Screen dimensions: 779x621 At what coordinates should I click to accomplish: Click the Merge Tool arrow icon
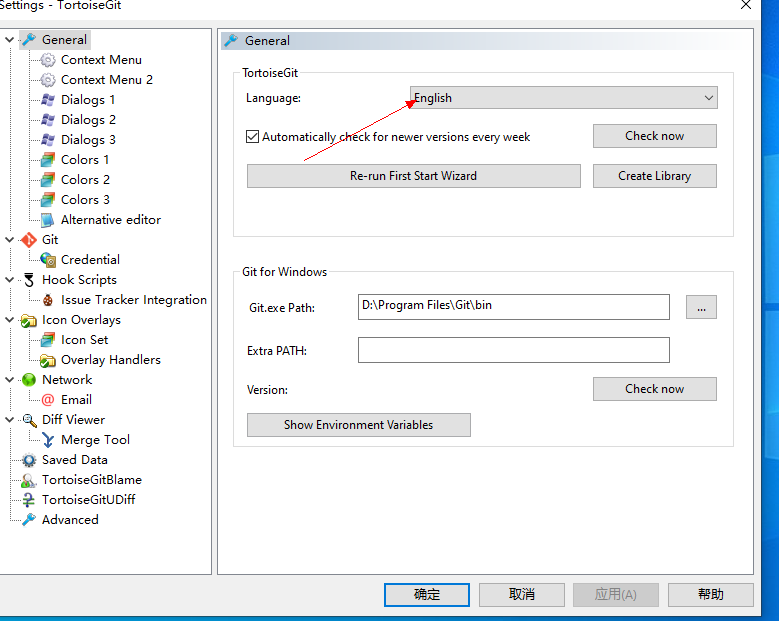[x=48, y=440]
